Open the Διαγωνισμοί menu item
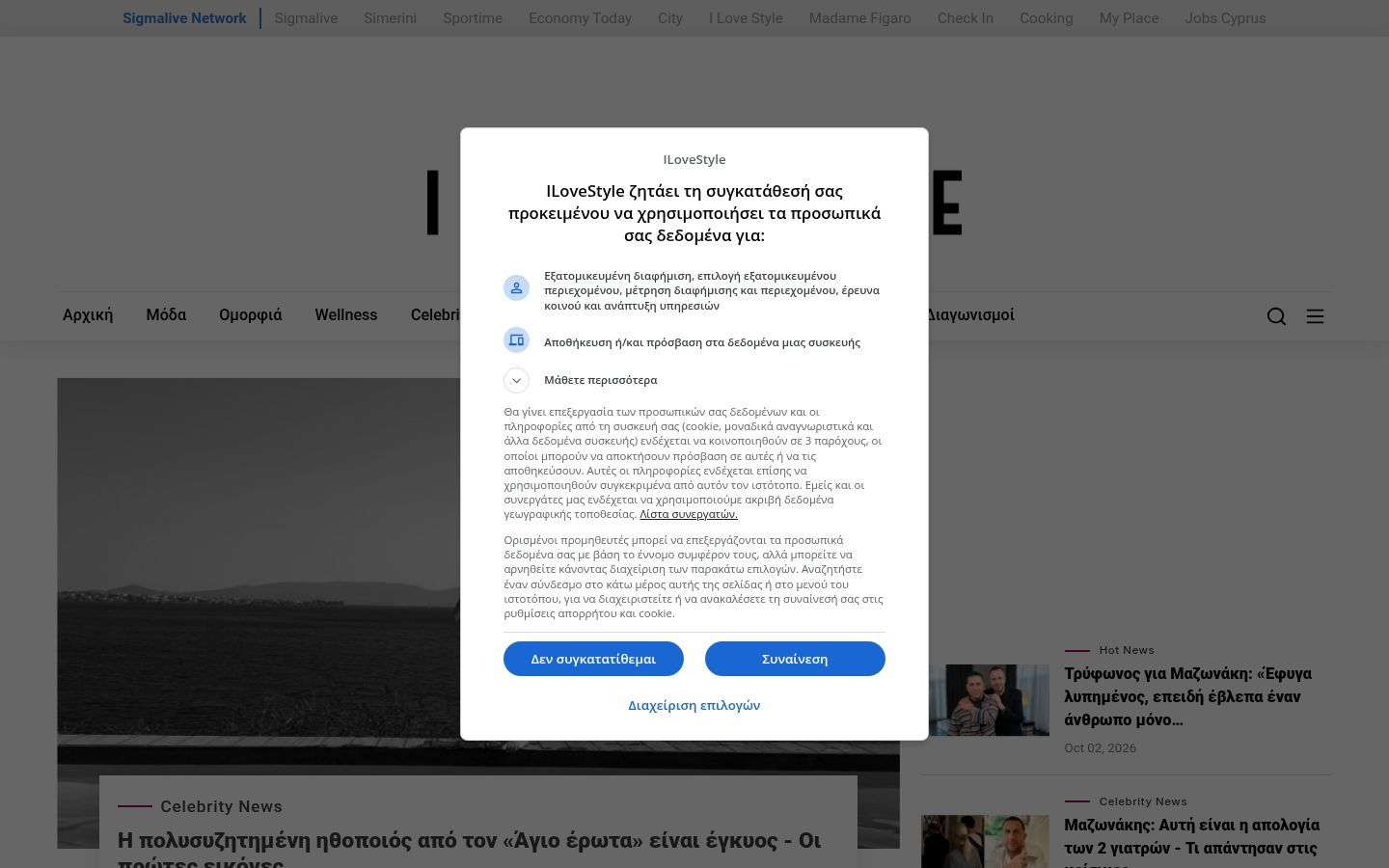 969,314
